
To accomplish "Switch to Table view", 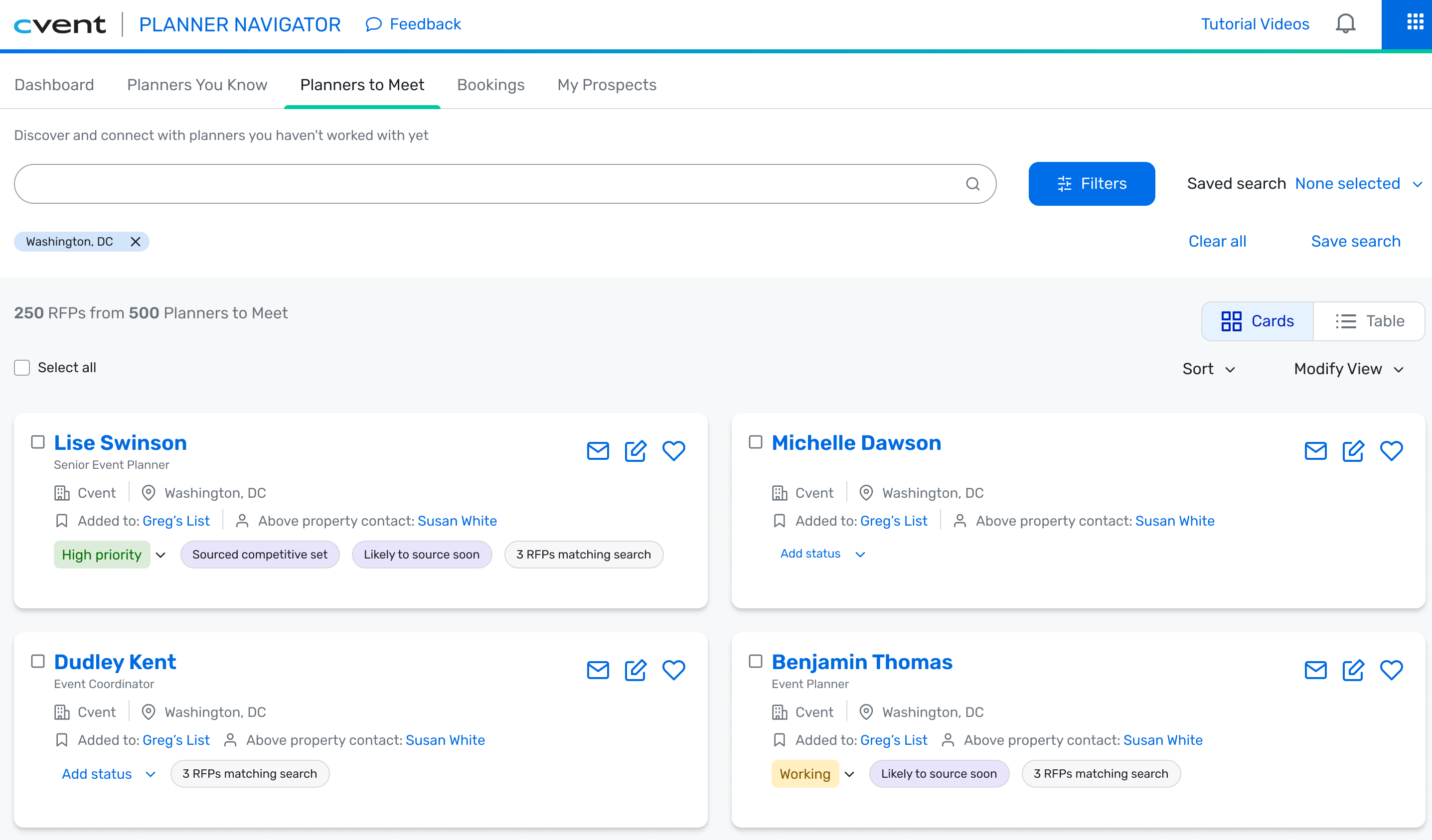I will tap(1369, 321).
